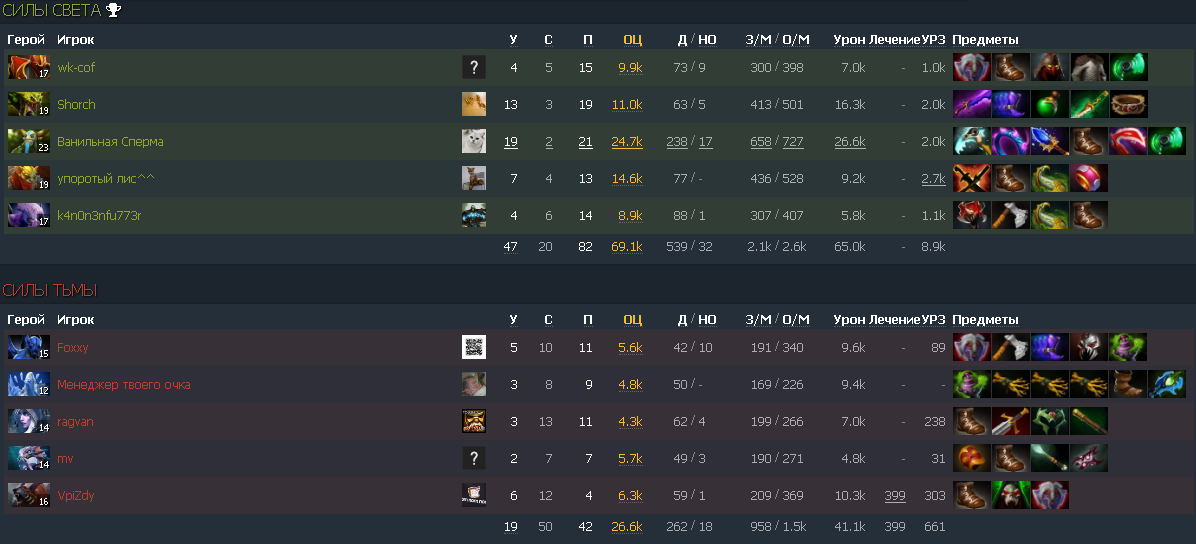This screenshot has width=1196, height=544.
Task: Click the trophy icon next to СИЛЫ СВЕТА
Action: click(x=114, y=11)
